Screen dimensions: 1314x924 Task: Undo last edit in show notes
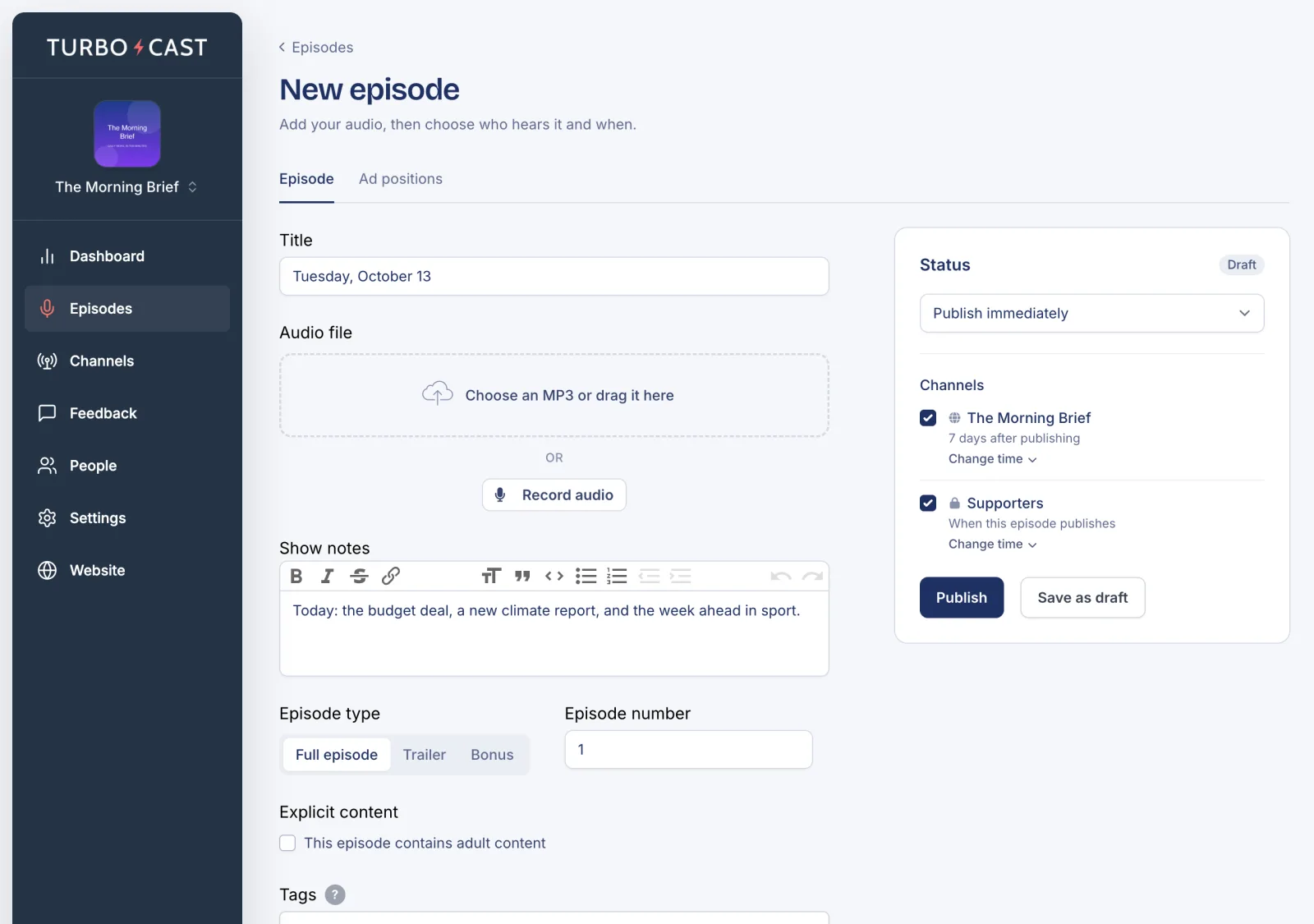click(781, 577)
